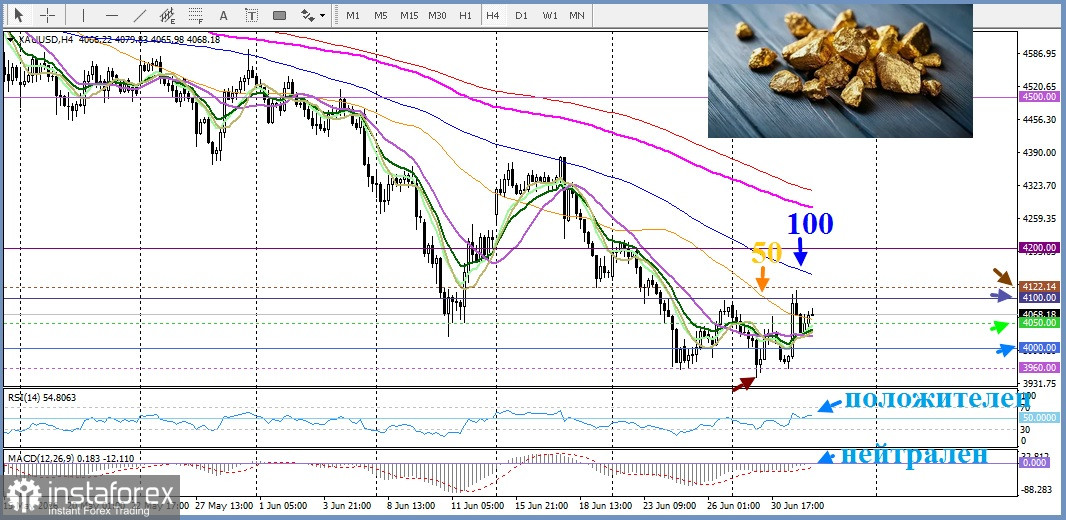1066x520 pixels.
Task: Pick the equidistant channel tool
Action: point(167,15)
